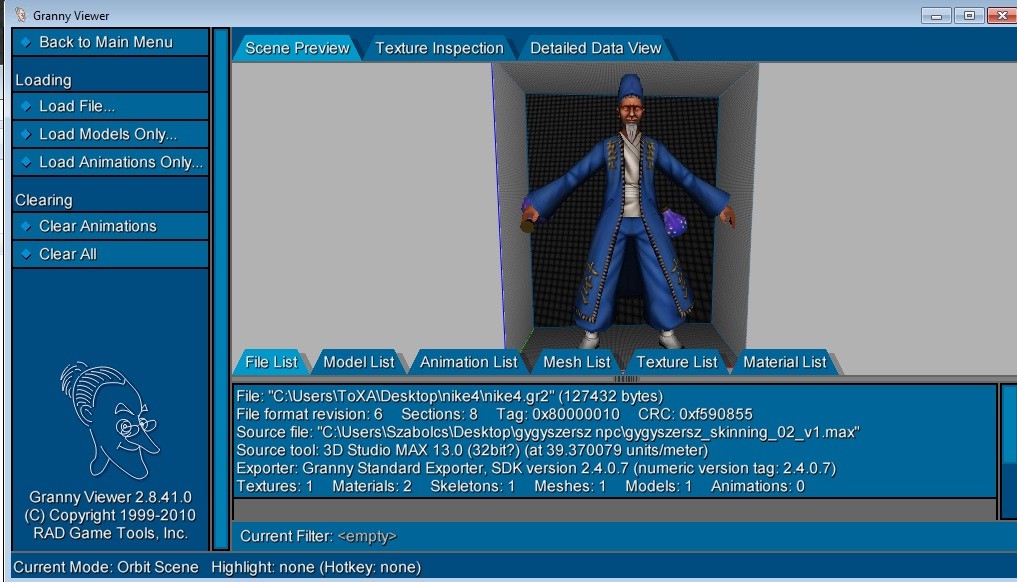Click the wizard character model in preview
Screen dimensions: 1017x582
coord(628,211)
